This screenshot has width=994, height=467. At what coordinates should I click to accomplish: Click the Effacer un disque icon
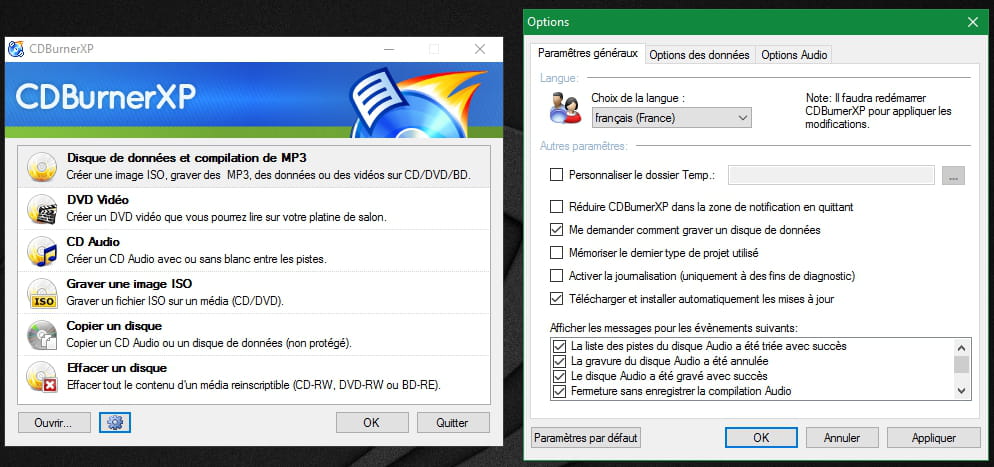coord(42,376)
